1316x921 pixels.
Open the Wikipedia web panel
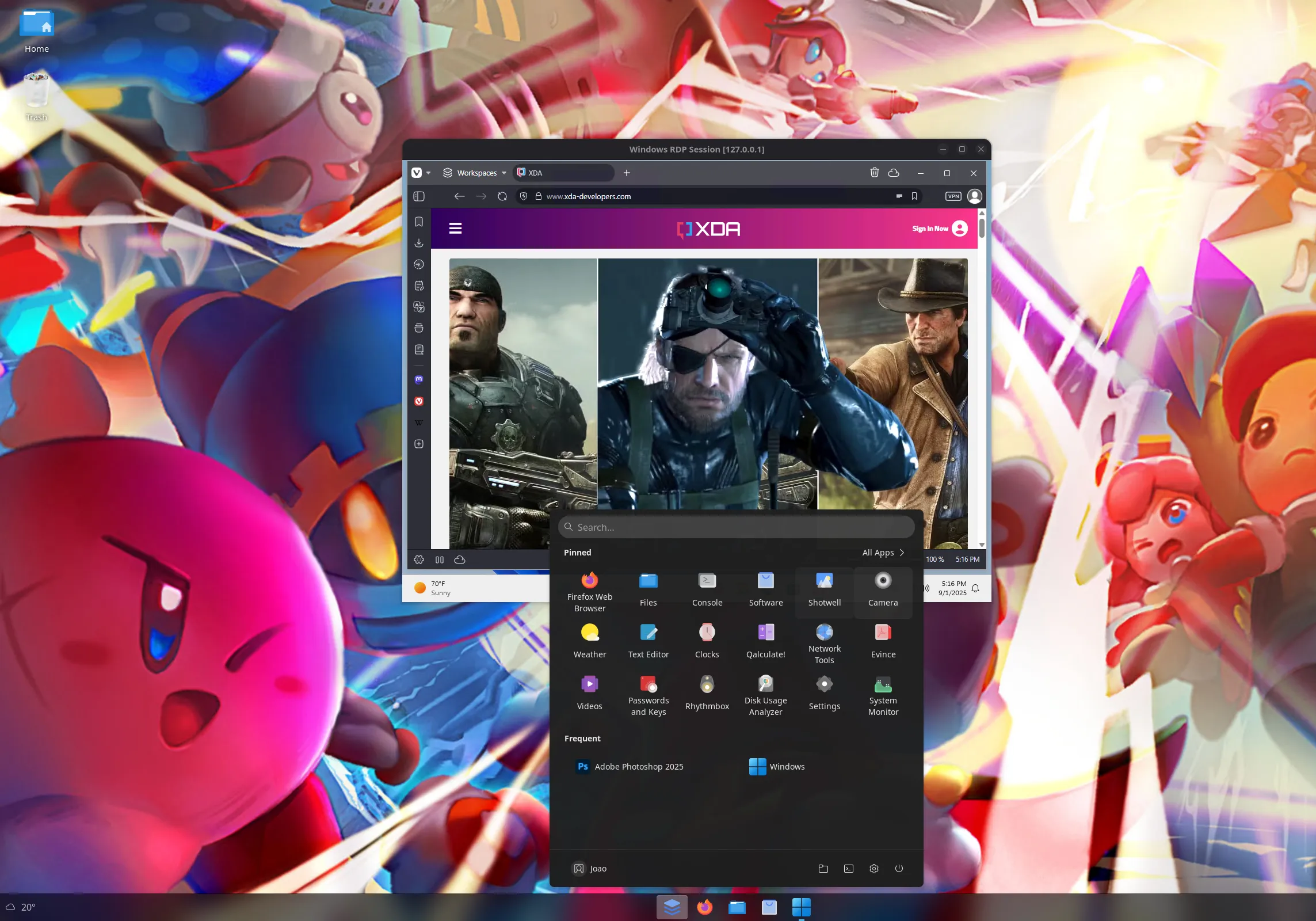[419, 422]
